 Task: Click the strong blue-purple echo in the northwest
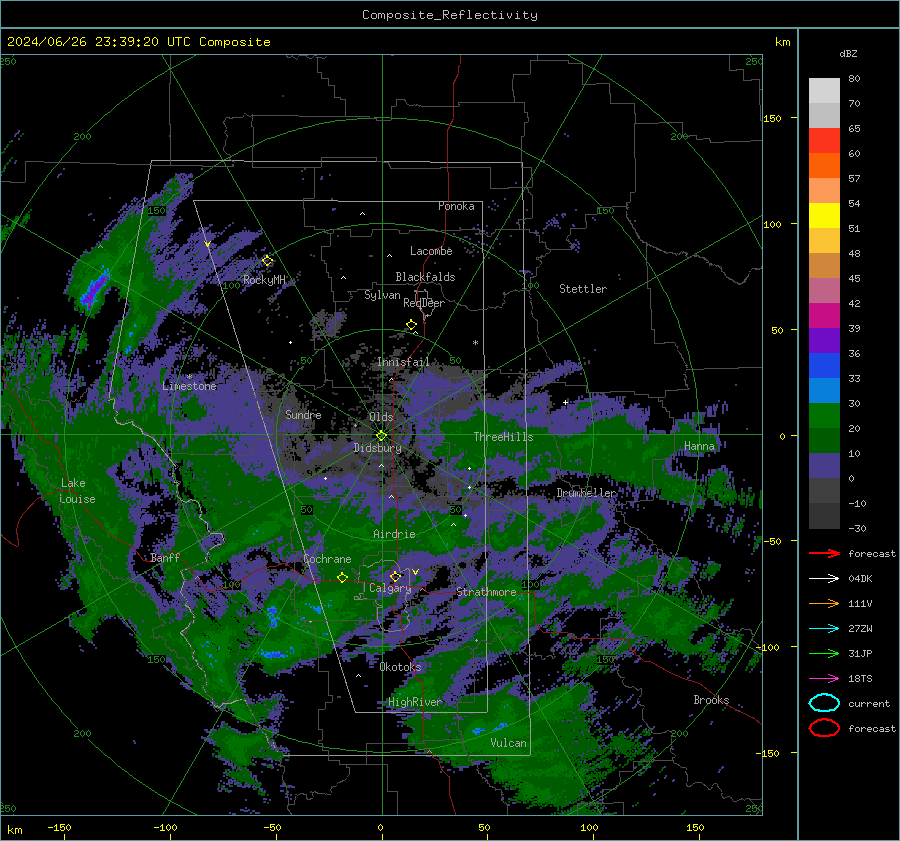pyautogui.click(x=94, y=288)
